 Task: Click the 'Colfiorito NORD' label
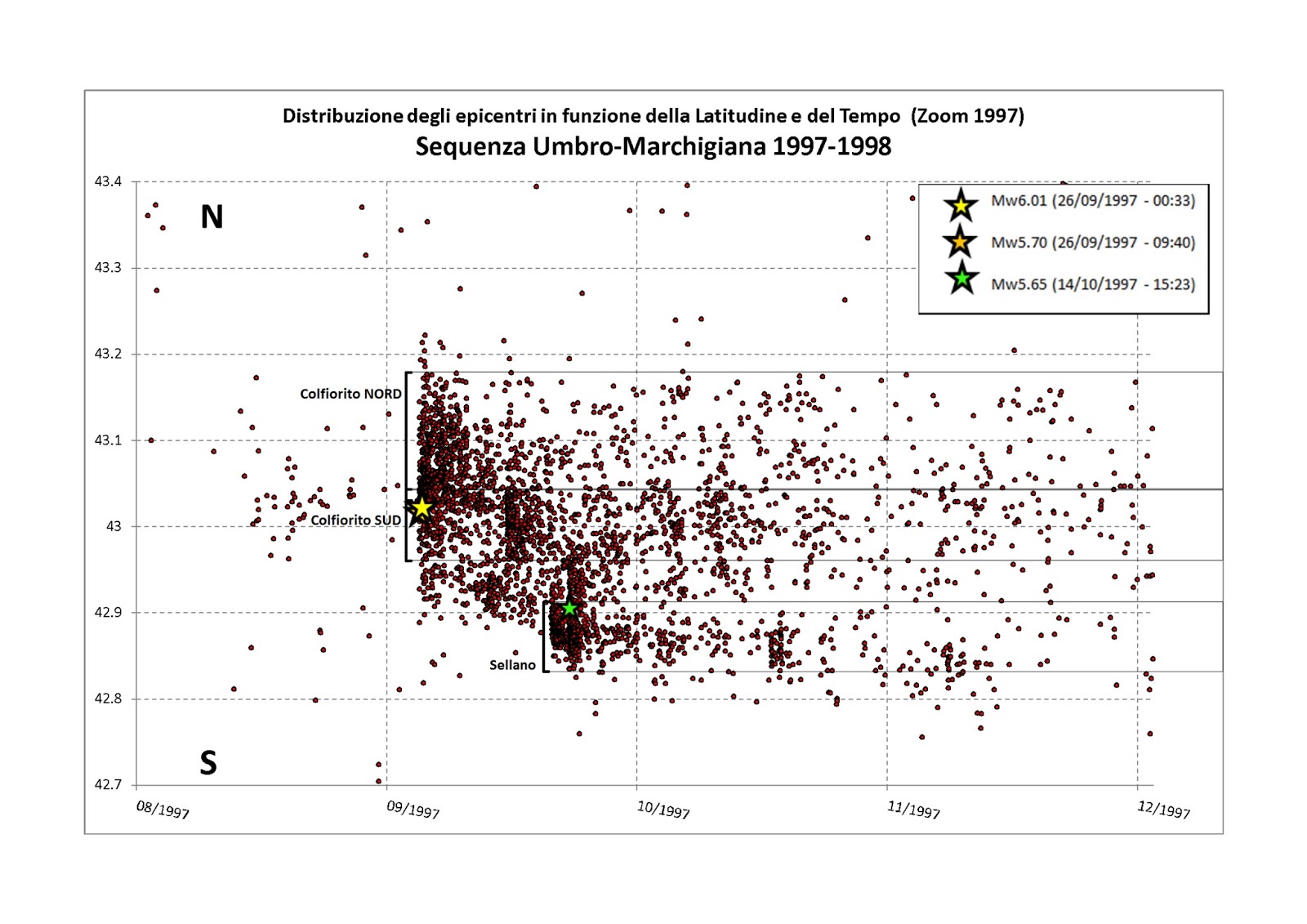(x=350, y=394)
